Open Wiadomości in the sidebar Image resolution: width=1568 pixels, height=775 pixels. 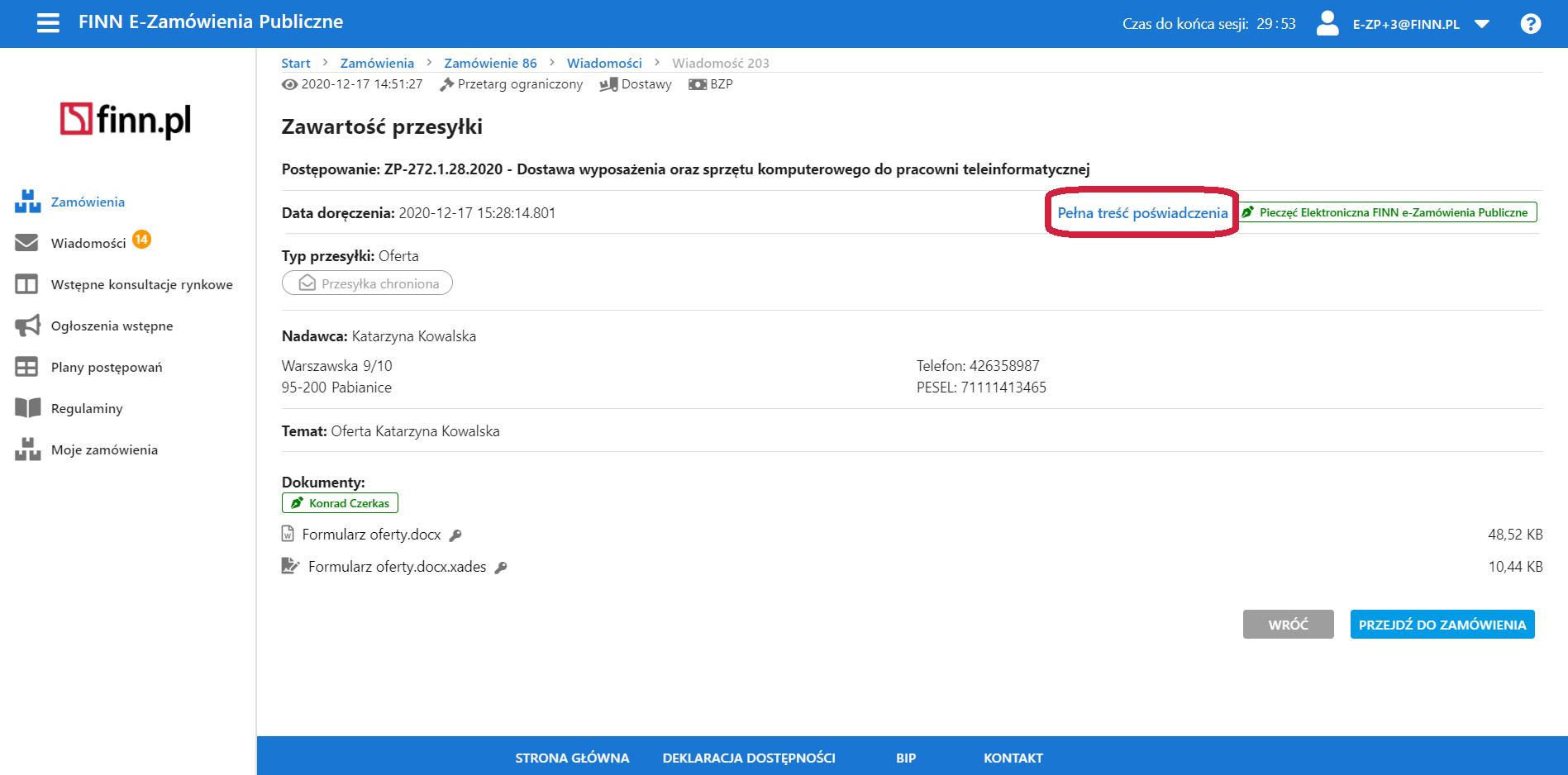tap(88, 243)
